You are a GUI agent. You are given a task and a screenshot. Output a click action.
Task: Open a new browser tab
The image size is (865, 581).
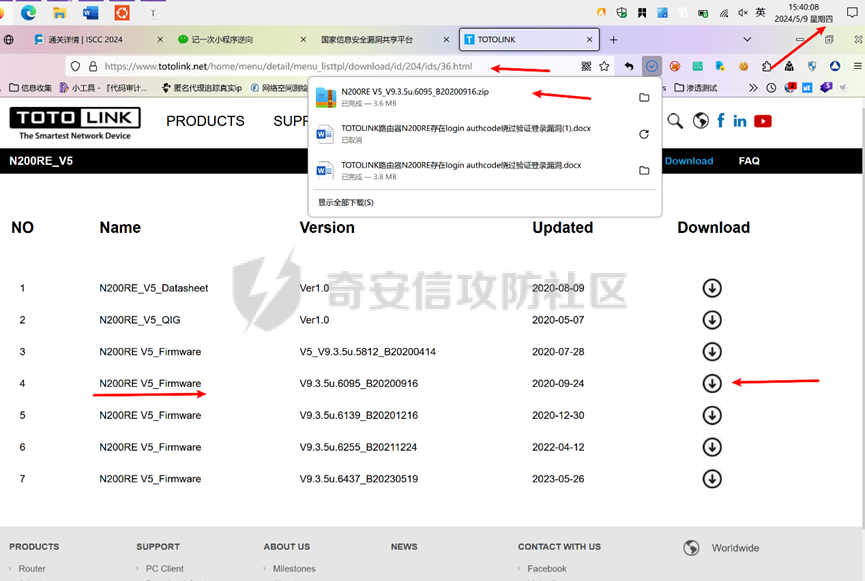[x=613, y=40]
